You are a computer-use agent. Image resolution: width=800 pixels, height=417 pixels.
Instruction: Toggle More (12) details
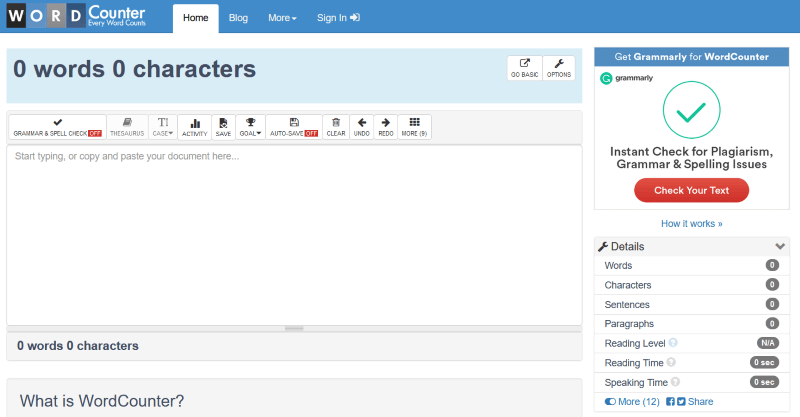click(632, 402)
